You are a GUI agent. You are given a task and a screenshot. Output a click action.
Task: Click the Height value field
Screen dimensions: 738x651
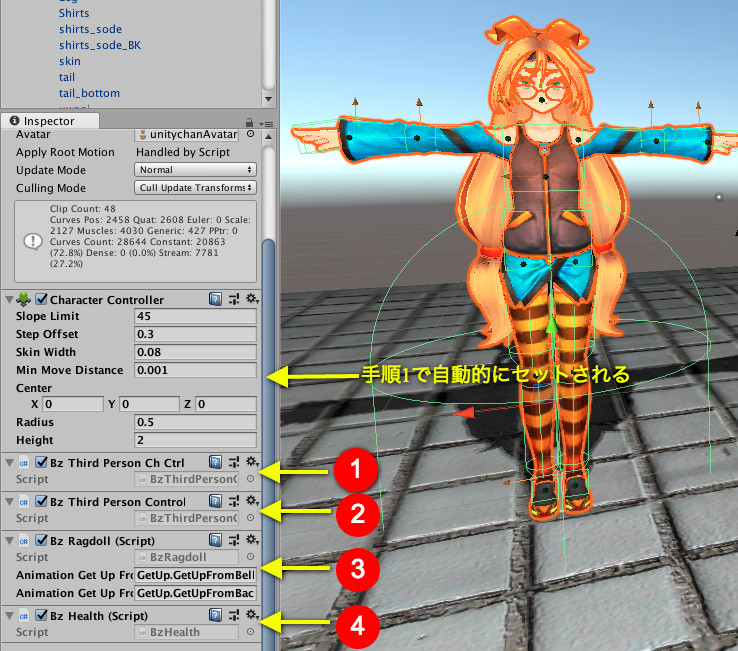[x=195, y=440]
